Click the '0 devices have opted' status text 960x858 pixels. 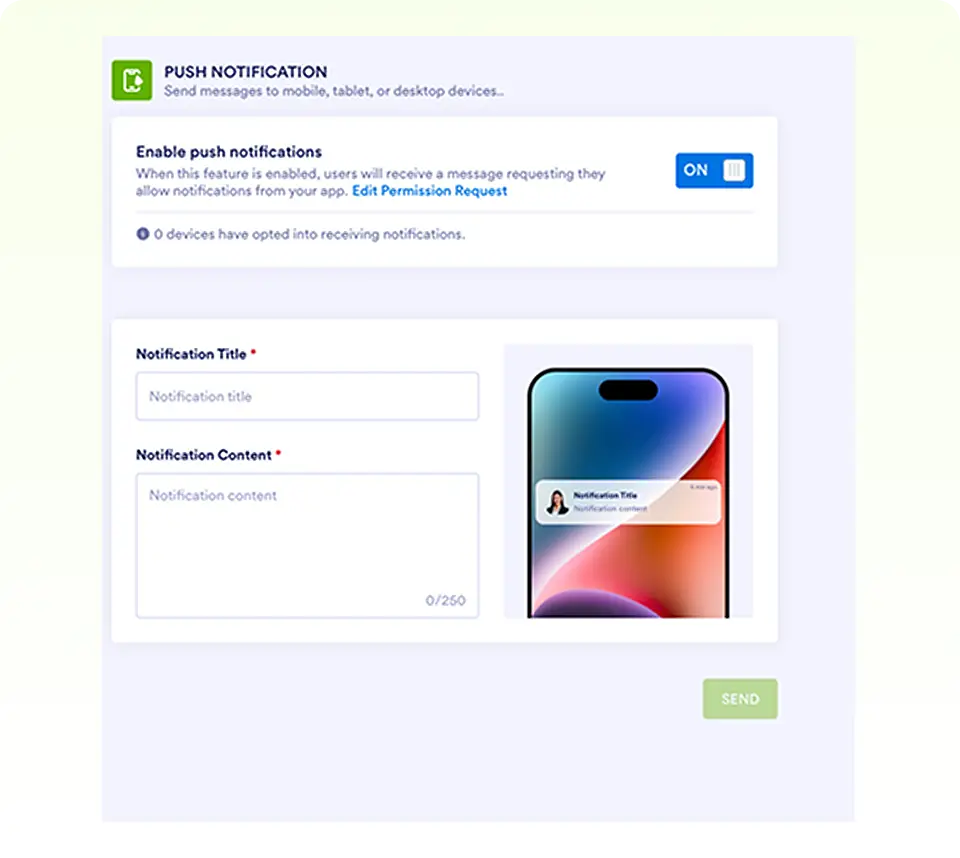point(309,234)
